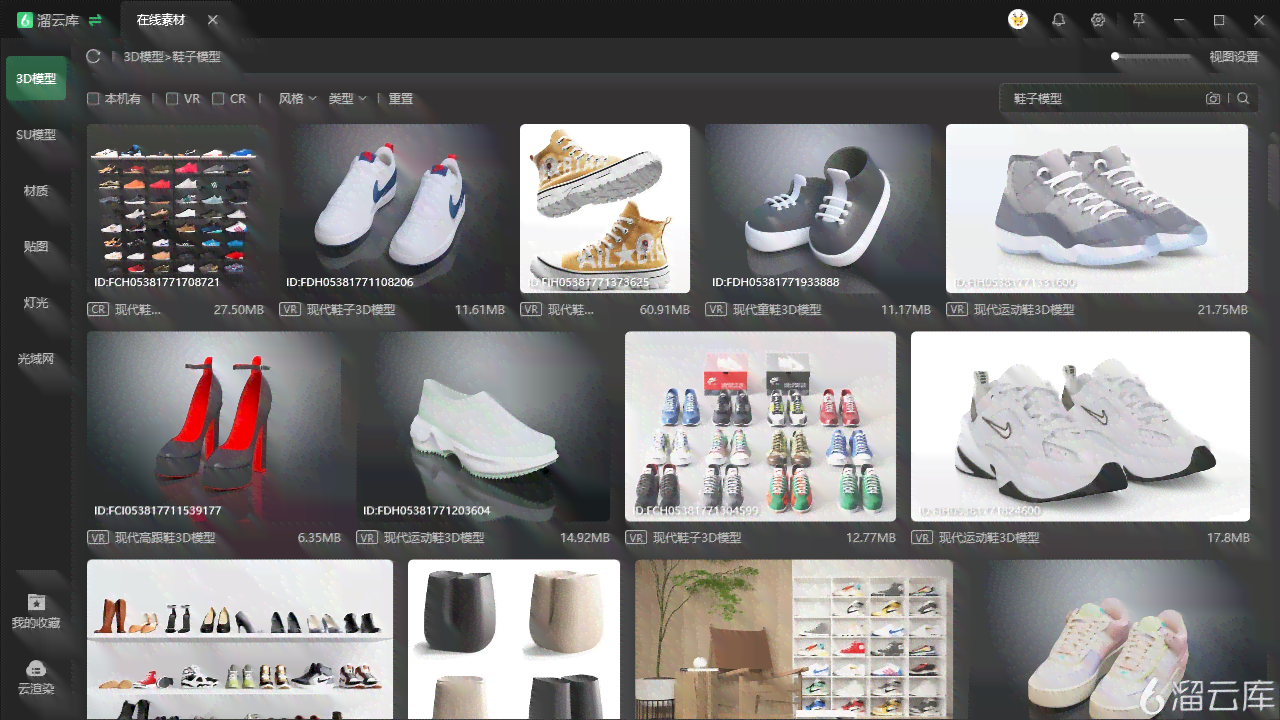
Task: Click VR badge of 12.77MB shoe model
Action: (636, 538)
